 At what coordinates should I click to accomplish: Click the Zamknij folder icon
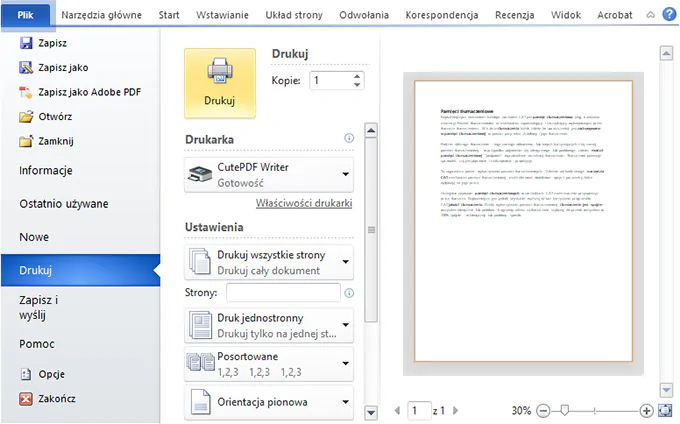[x=26, y=141]
